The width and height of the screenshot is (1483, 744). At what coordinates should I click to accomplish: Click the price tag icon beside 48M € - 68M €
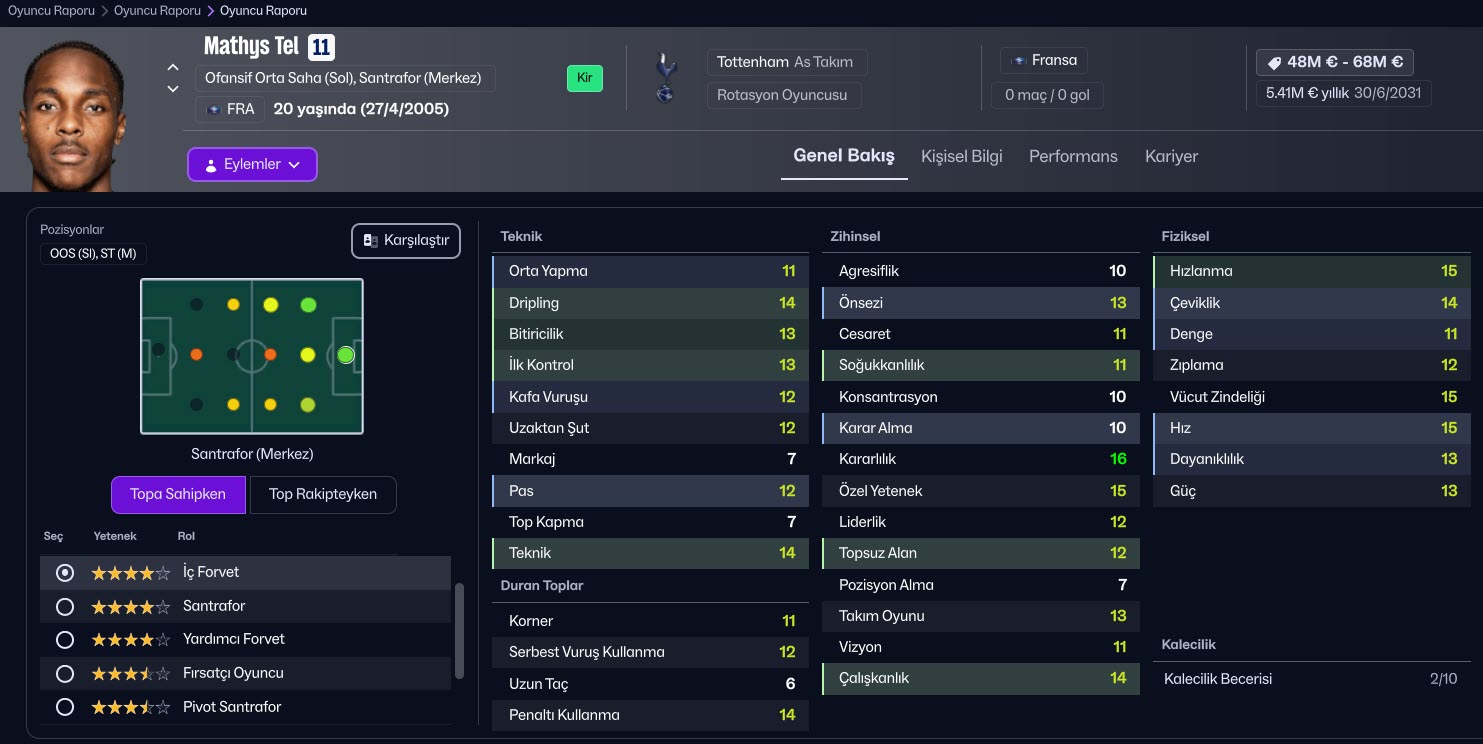[x=1274, y=62]
